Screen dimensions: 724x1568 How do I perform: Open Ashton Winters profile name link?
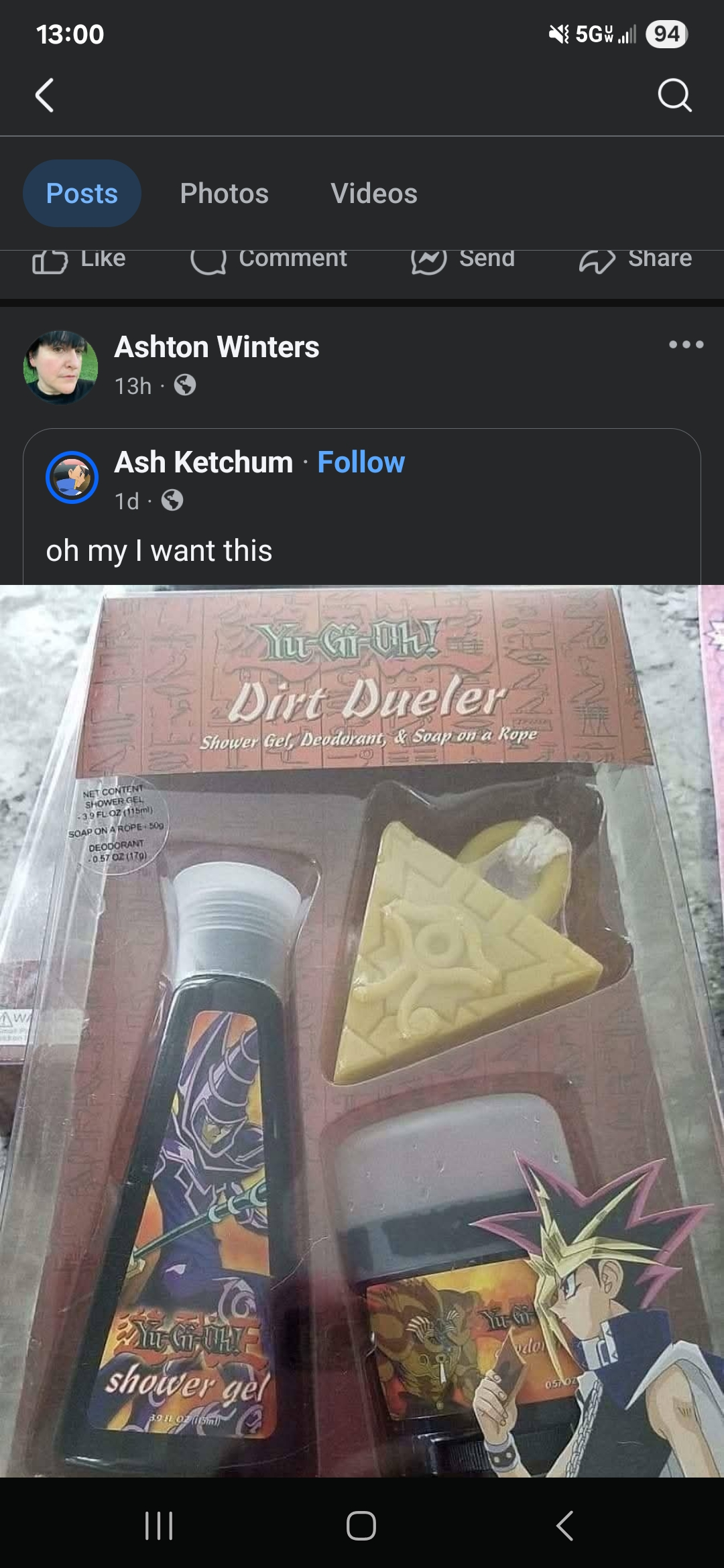click(217, 347)
